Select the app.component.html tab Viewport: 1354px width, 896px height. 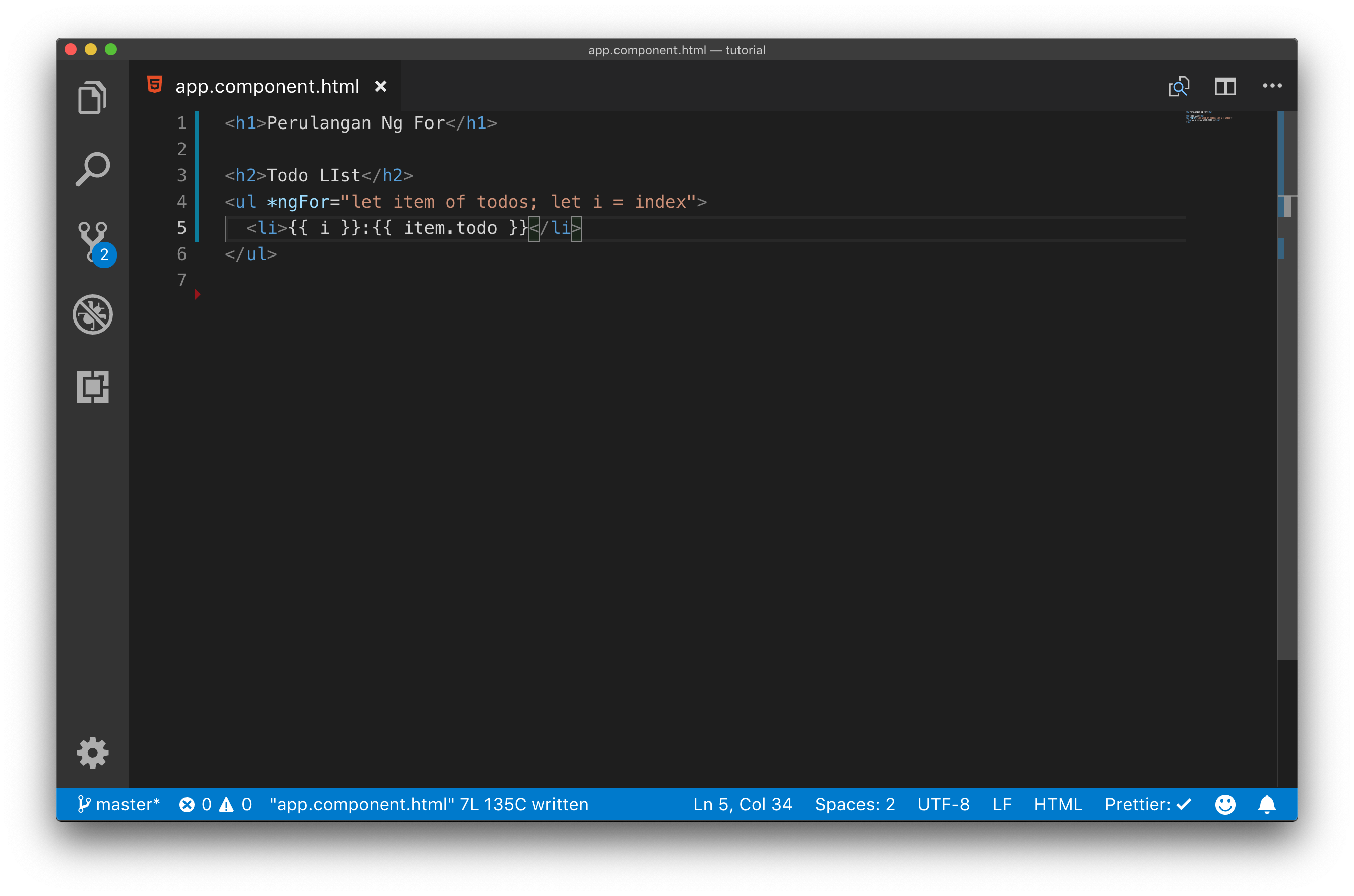point(266,86)
